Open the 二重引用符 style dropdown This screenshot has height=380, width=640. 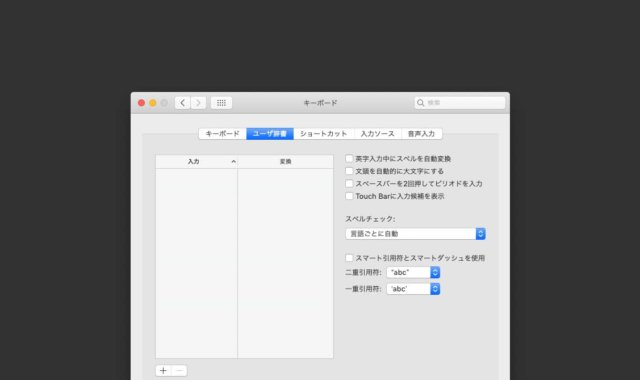[413, 272]
